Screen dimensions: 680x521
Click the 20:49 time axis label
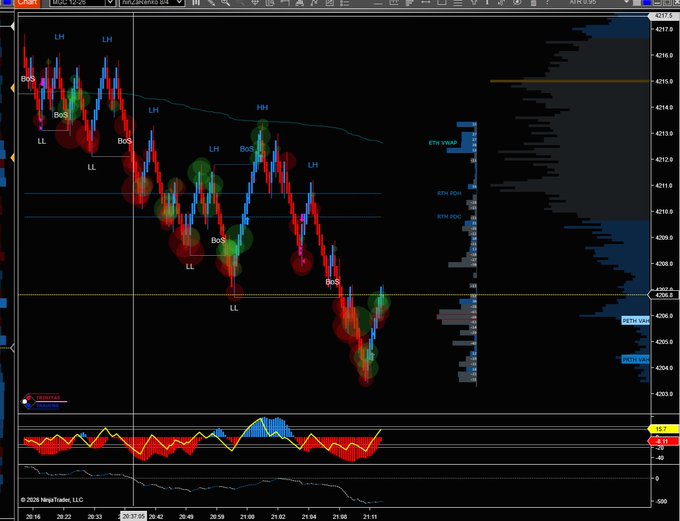pyautogui.click(x=186, y=517)
